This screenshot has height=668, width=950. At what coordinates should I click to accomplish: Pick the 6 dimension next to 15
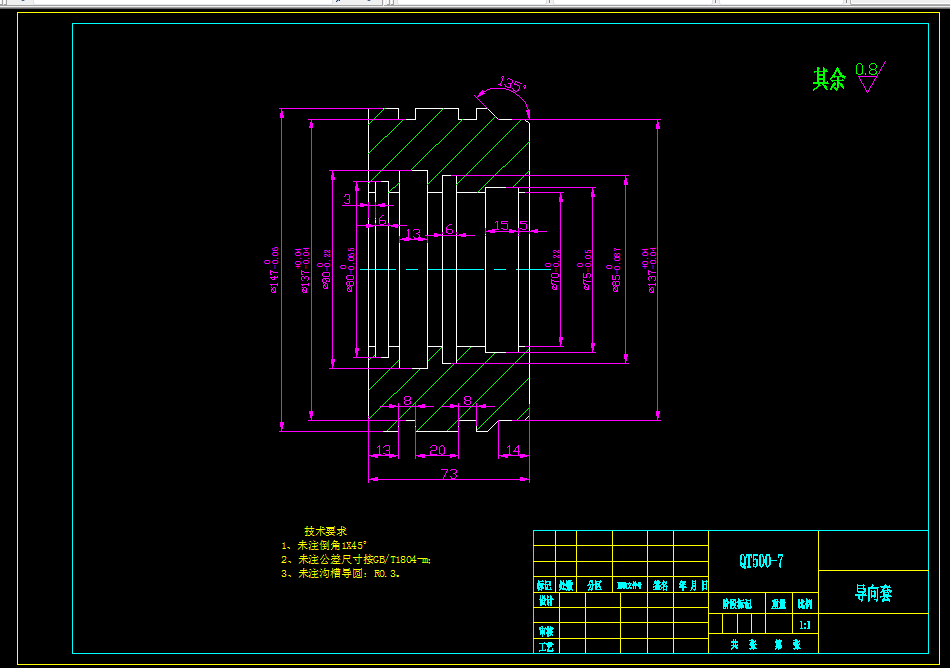coord(449,228)
